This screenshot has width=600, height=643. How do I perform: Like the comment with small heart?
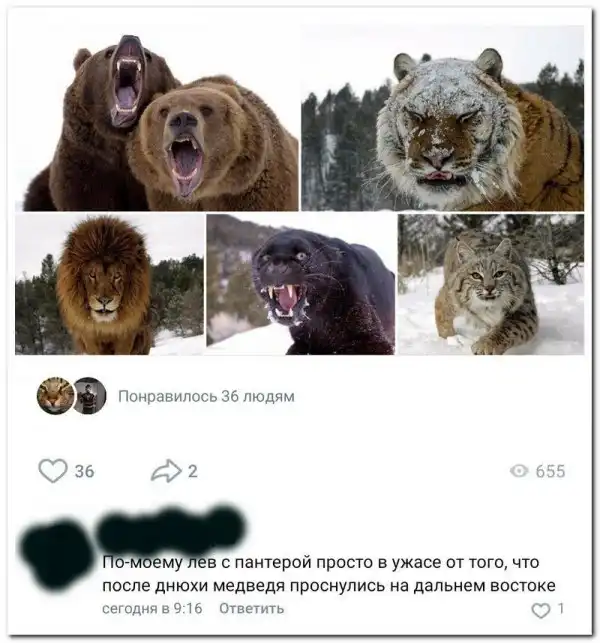[541, 610]
